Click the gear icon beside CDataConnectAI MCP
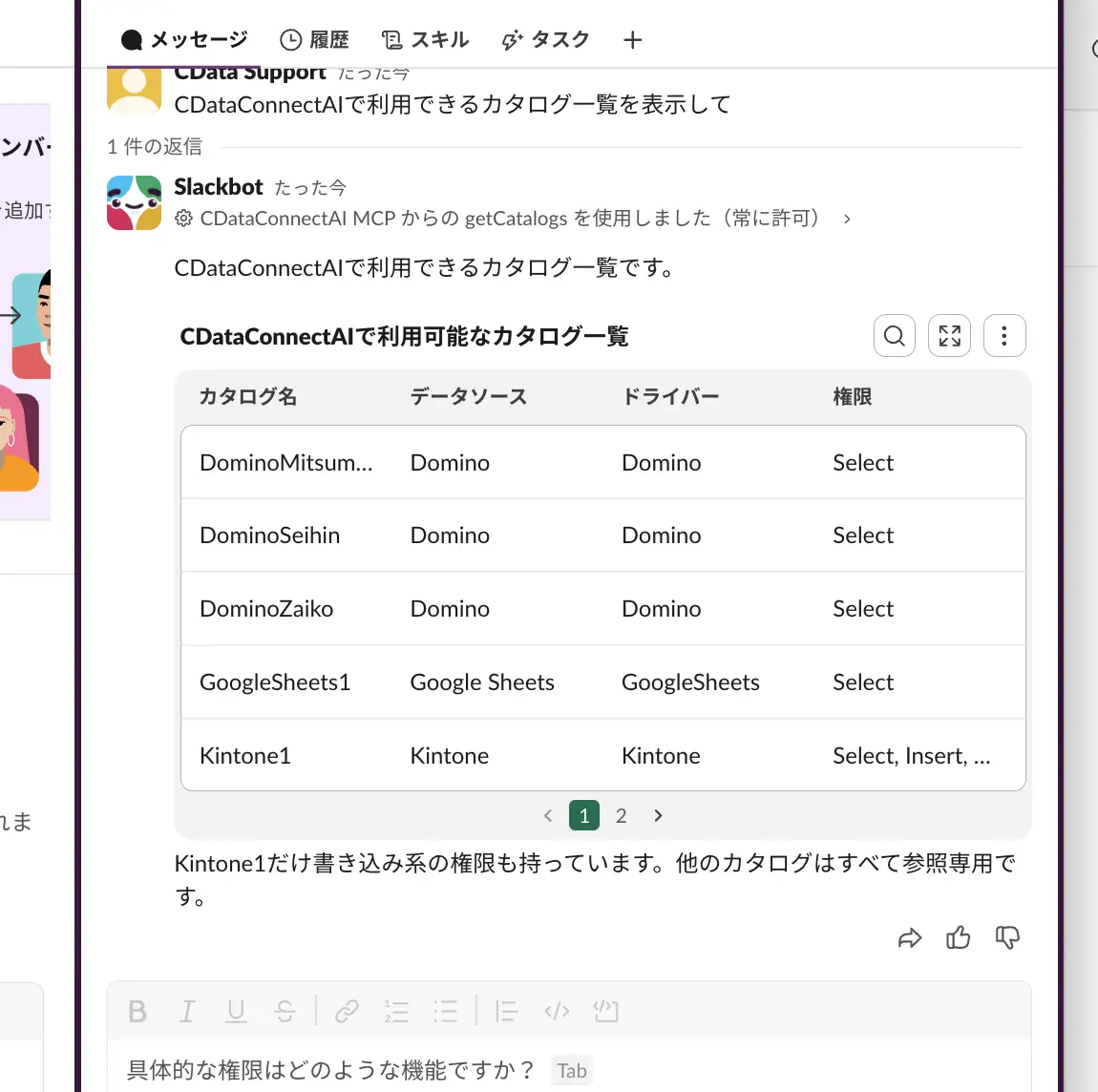Viewport: 1098px width, 1092px height. coord(183,219)
